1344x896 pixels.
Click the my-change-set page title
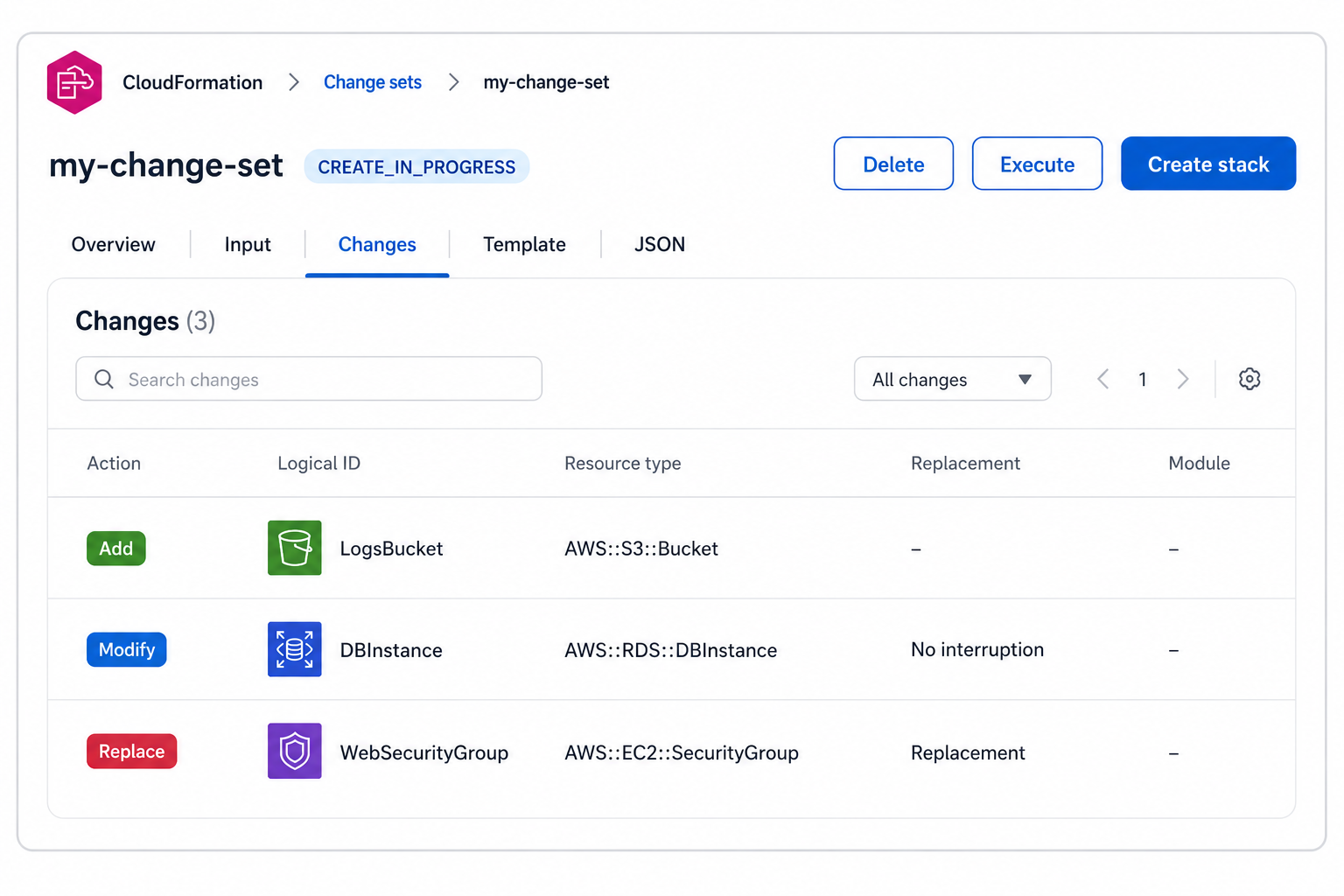(166, 165)
